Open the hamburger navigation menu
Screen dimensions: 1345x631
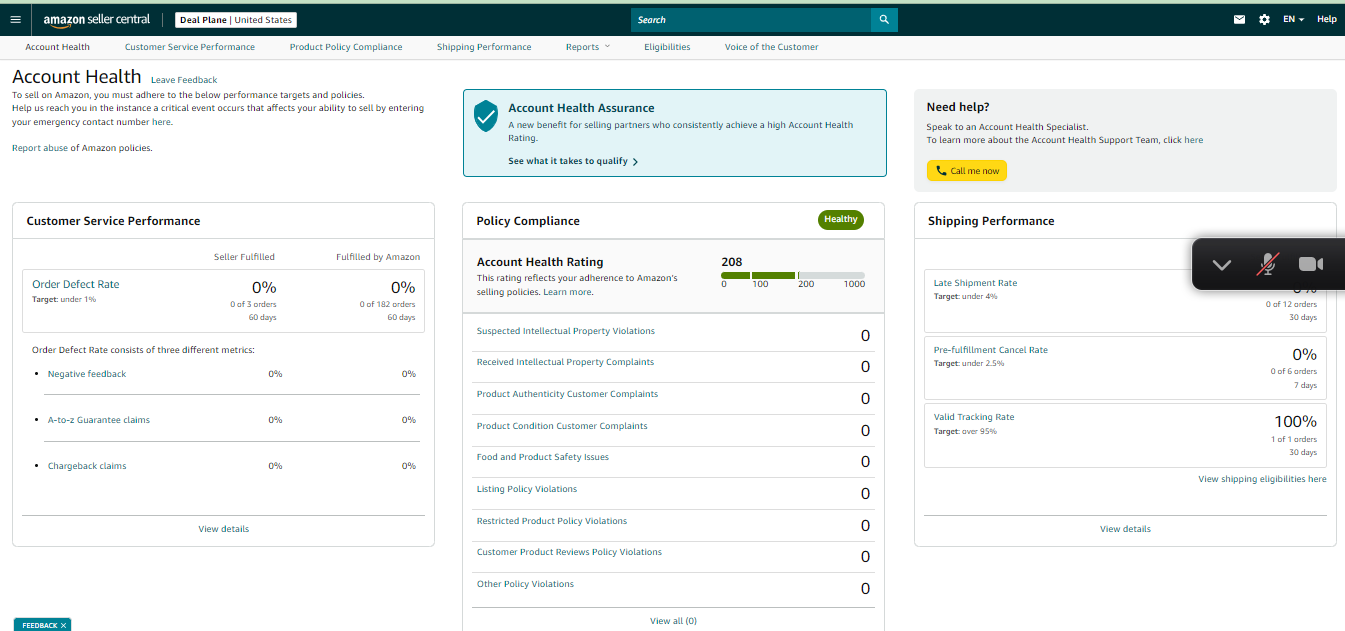coord(15,20)
